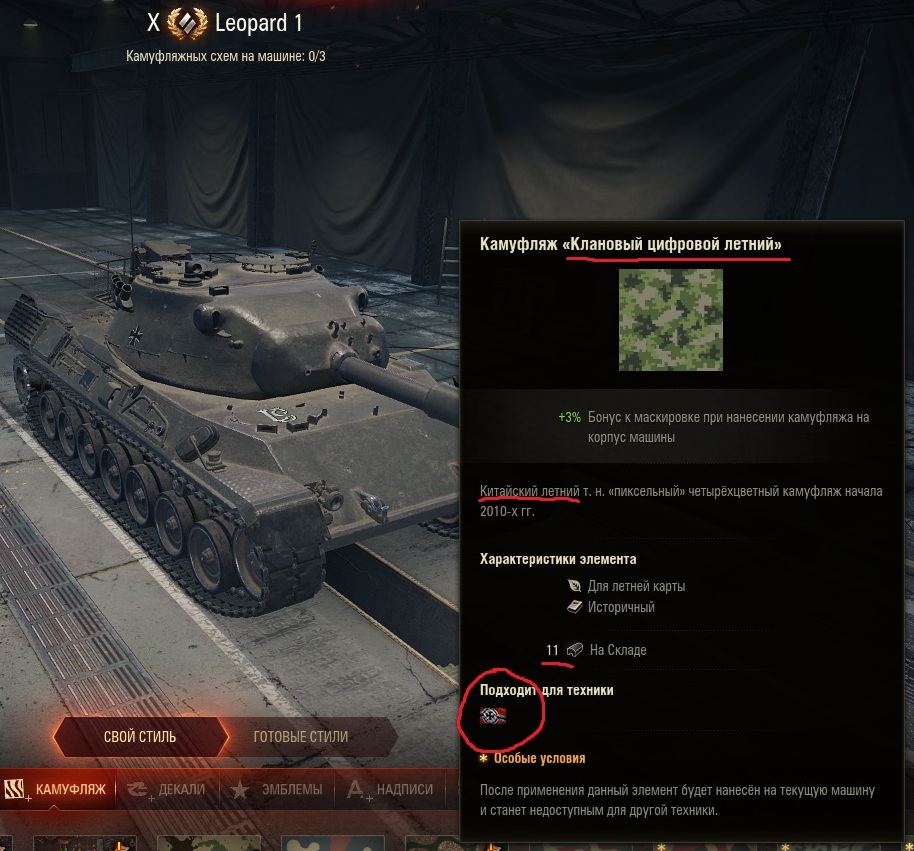Select the zebra-stripe Камуфляж icon
The height and width of the screenshot is (851, 914).
pos(15,790)
